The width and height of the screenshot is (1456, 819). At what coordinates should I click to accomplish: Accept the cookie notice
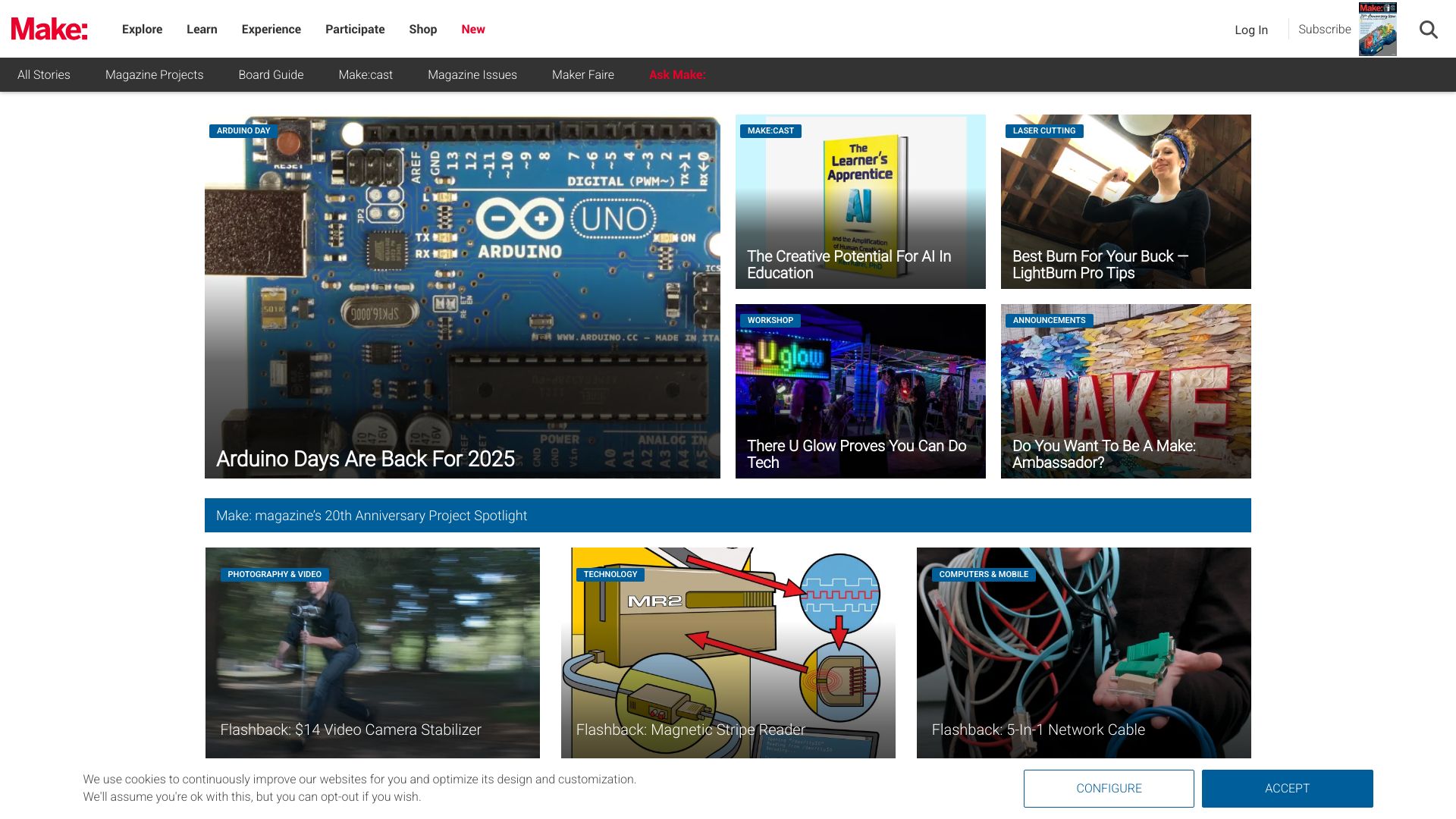tap(1287, 789)
